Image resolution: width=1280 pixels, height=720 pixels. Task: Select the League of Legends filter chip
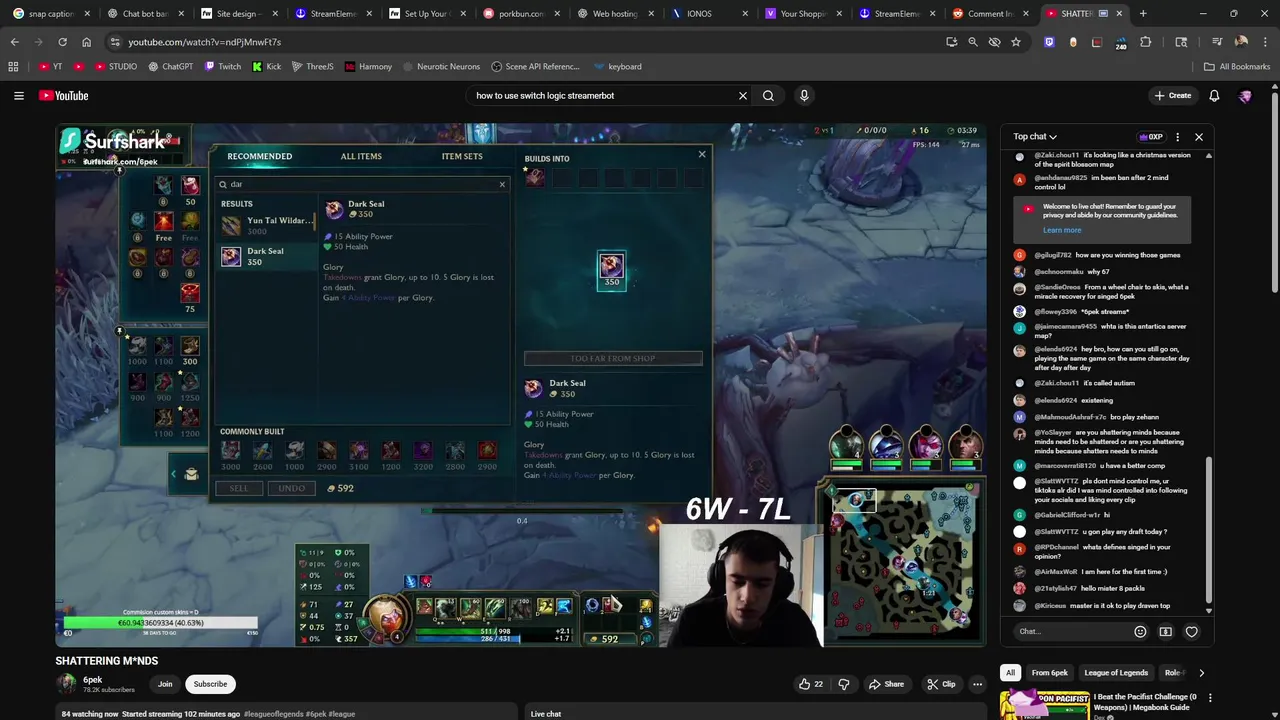pyautogui.click(x=1116, y=673)
